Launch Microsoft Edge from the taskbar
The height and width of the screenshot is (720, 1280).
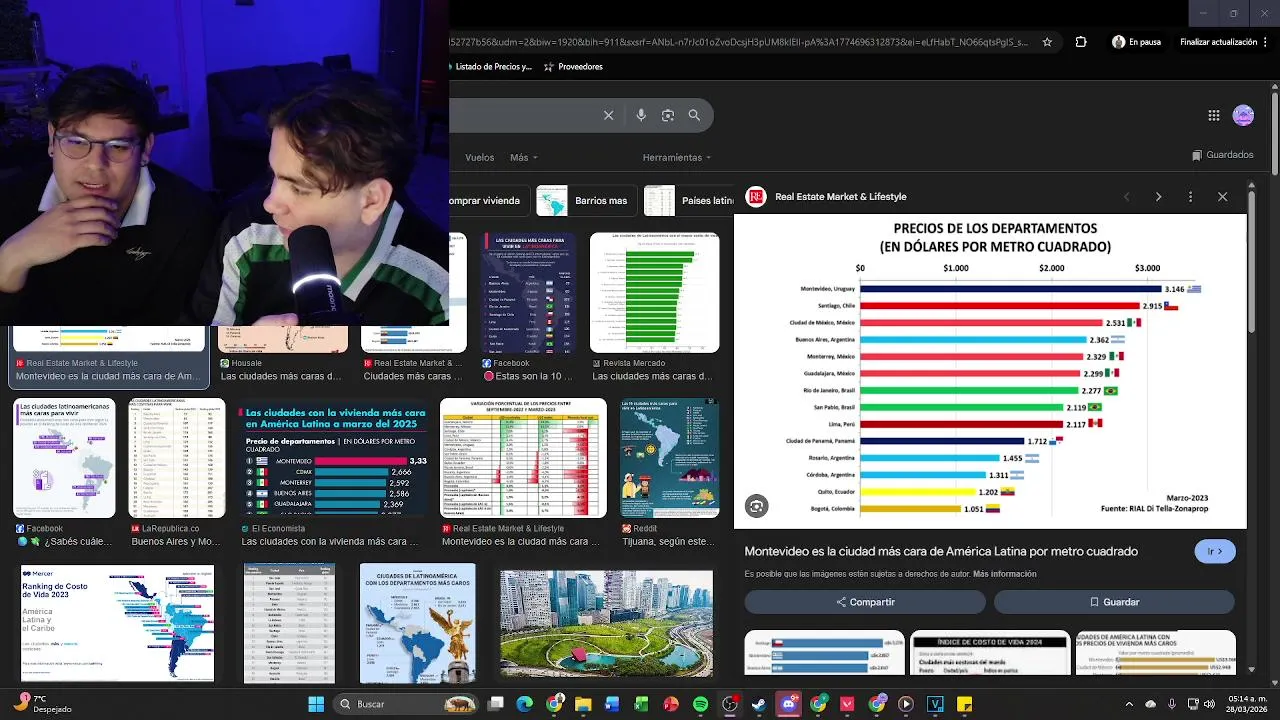coord(524,704)
